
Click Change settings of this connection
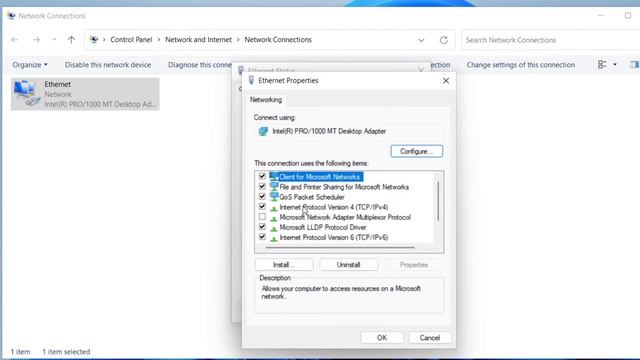coord(521,65)
